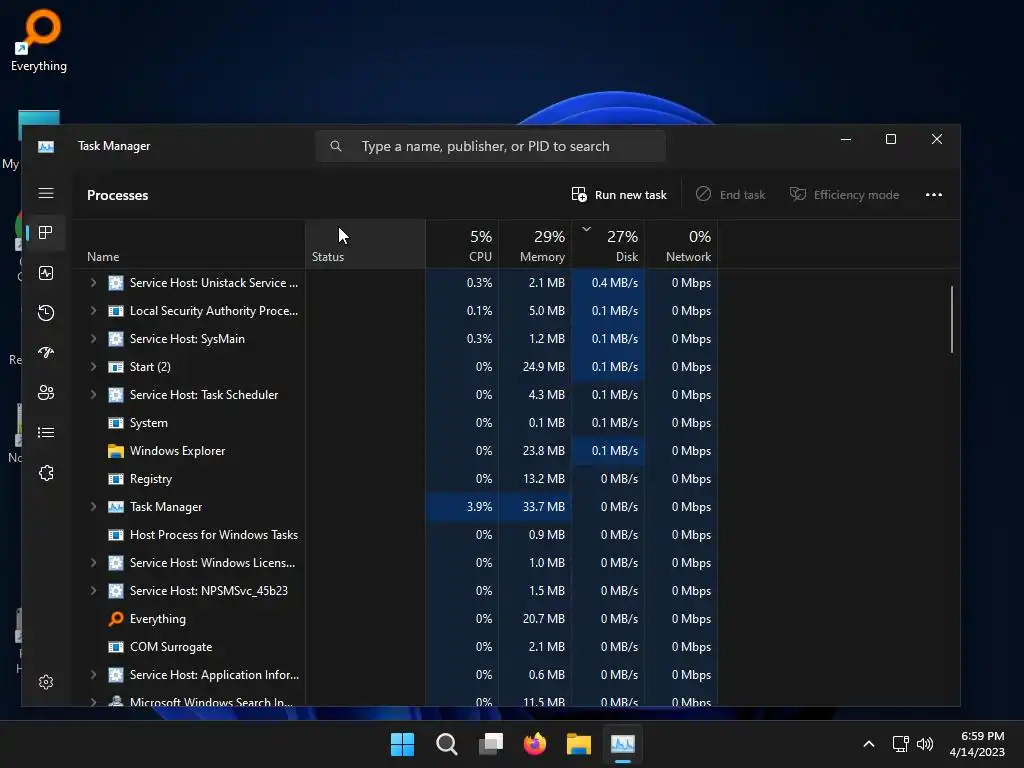Sort by the Status column header
This screenshot has width=1024, height=768.
365,244
